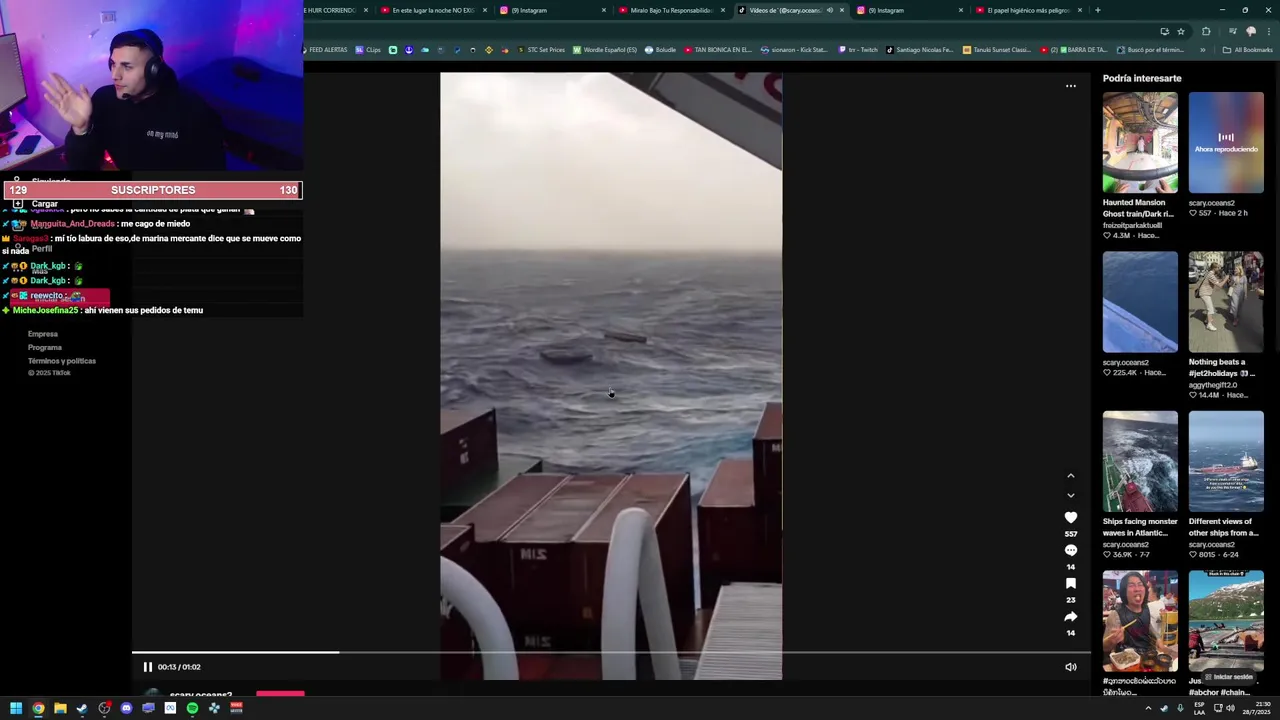Open comments with the speech bubble icon
This screenshot has width=1280, height=720.
pos(1070,551)
